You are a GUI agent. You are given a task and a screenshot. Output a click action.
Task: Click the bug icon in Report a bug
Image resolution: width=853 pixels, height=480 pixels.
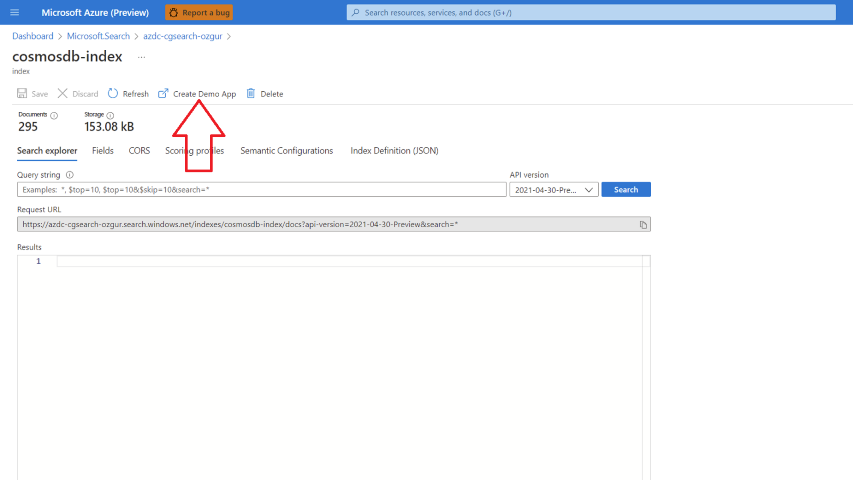pos(174,13)
